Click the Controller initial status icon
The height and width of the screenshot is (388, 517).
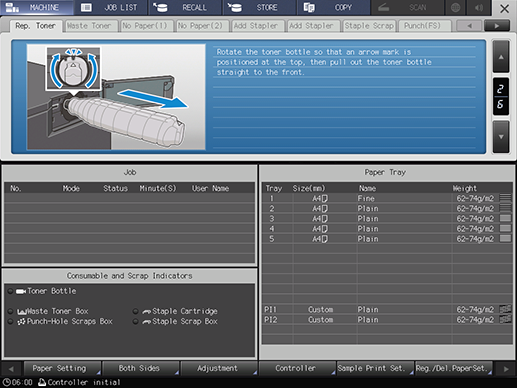42,382
